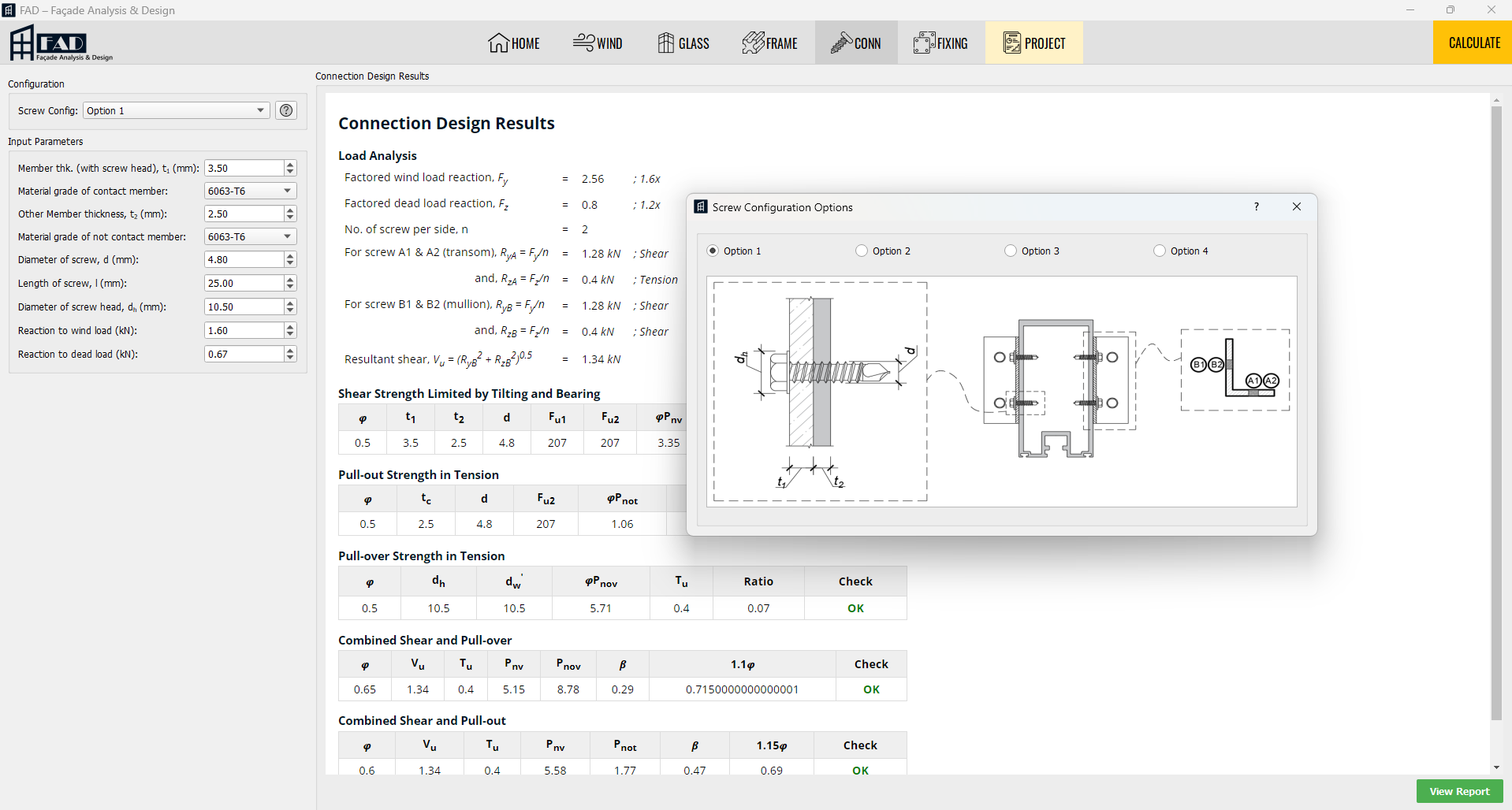Click Length of screw input field
Image resolution: width=1512 pixels, height=810 pixels.
[x=244, y=283]
